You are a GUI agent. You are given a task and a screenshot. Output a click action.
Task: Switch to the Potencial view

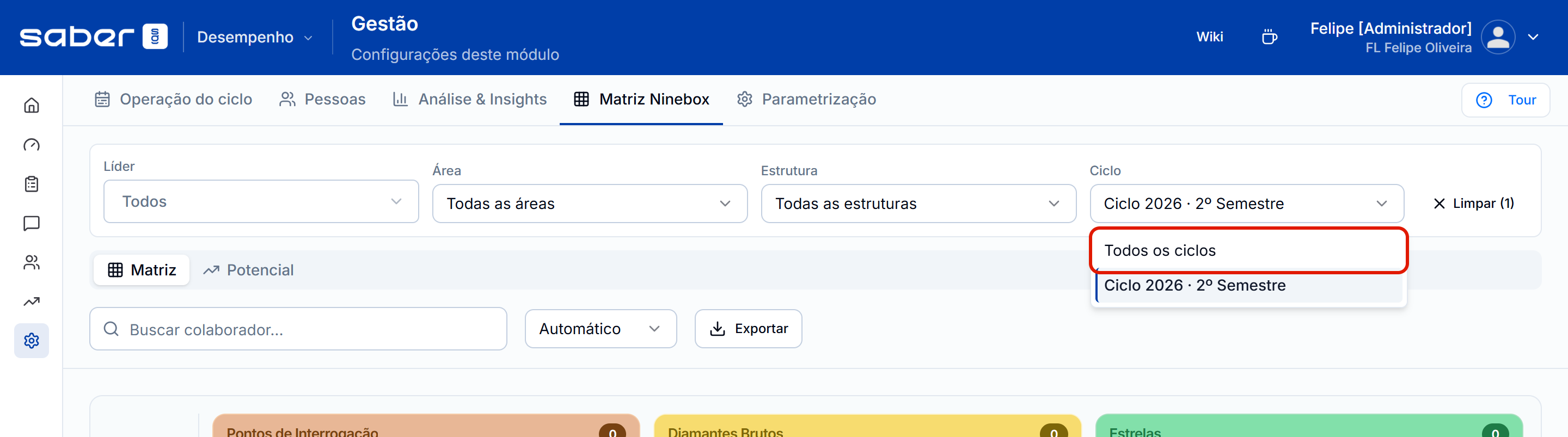pyautogui.click(x=248, y=269)
